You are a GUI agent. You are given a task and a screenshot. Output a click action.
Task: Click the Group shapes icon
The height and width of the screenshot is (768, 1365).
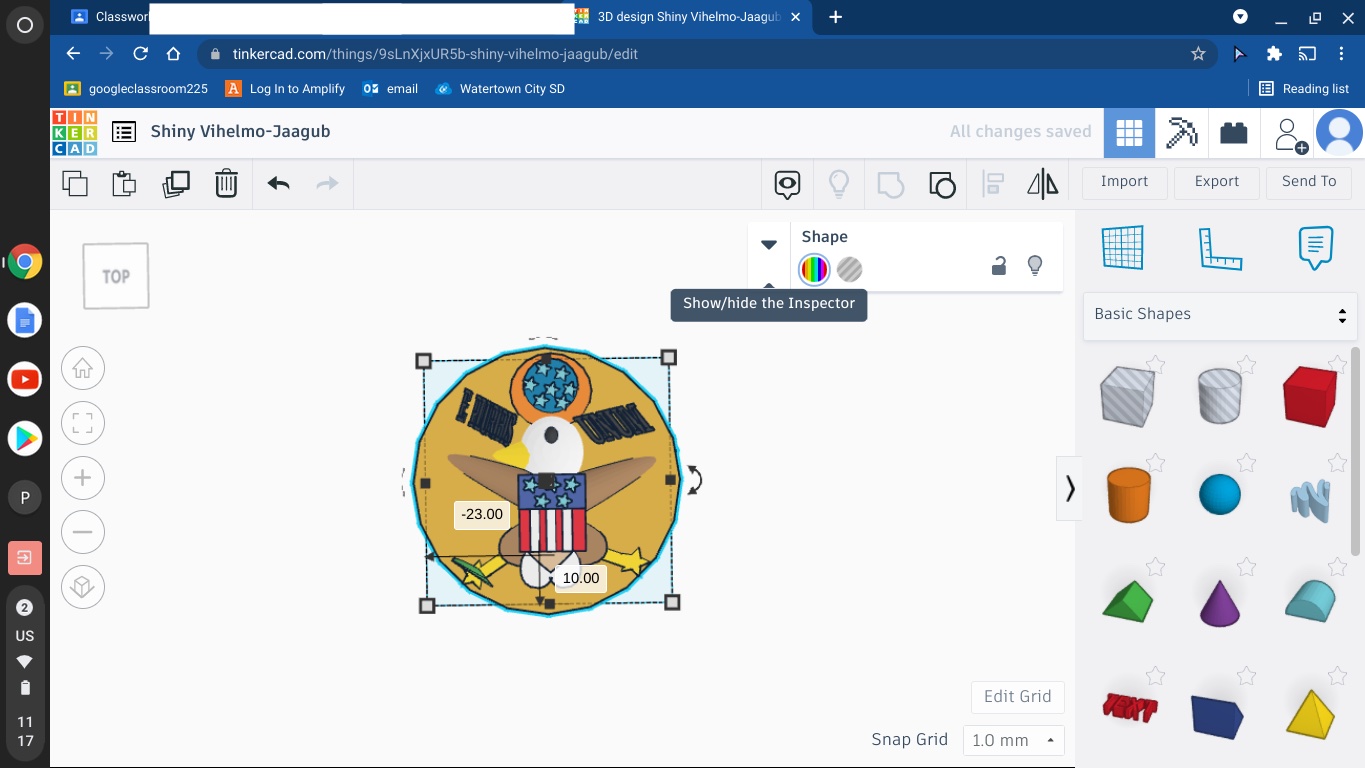(x=890, y=184)
